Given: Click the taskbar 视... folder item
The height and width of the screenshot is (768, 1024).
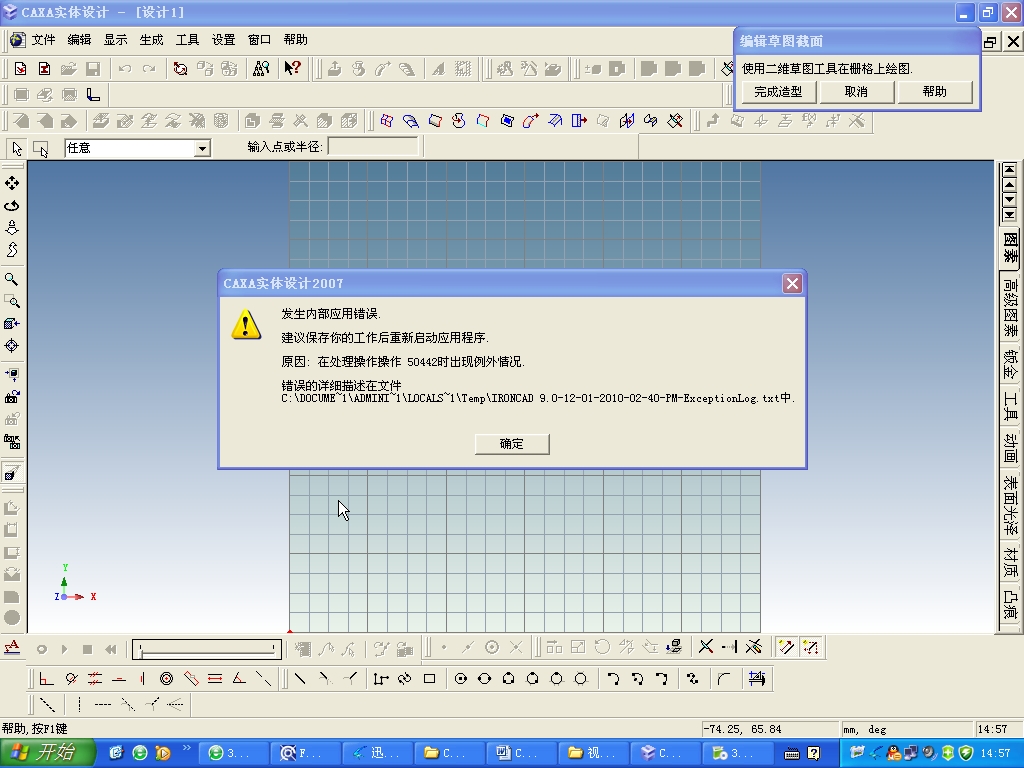Looking at the screenshot, I should tap(592, 753).
